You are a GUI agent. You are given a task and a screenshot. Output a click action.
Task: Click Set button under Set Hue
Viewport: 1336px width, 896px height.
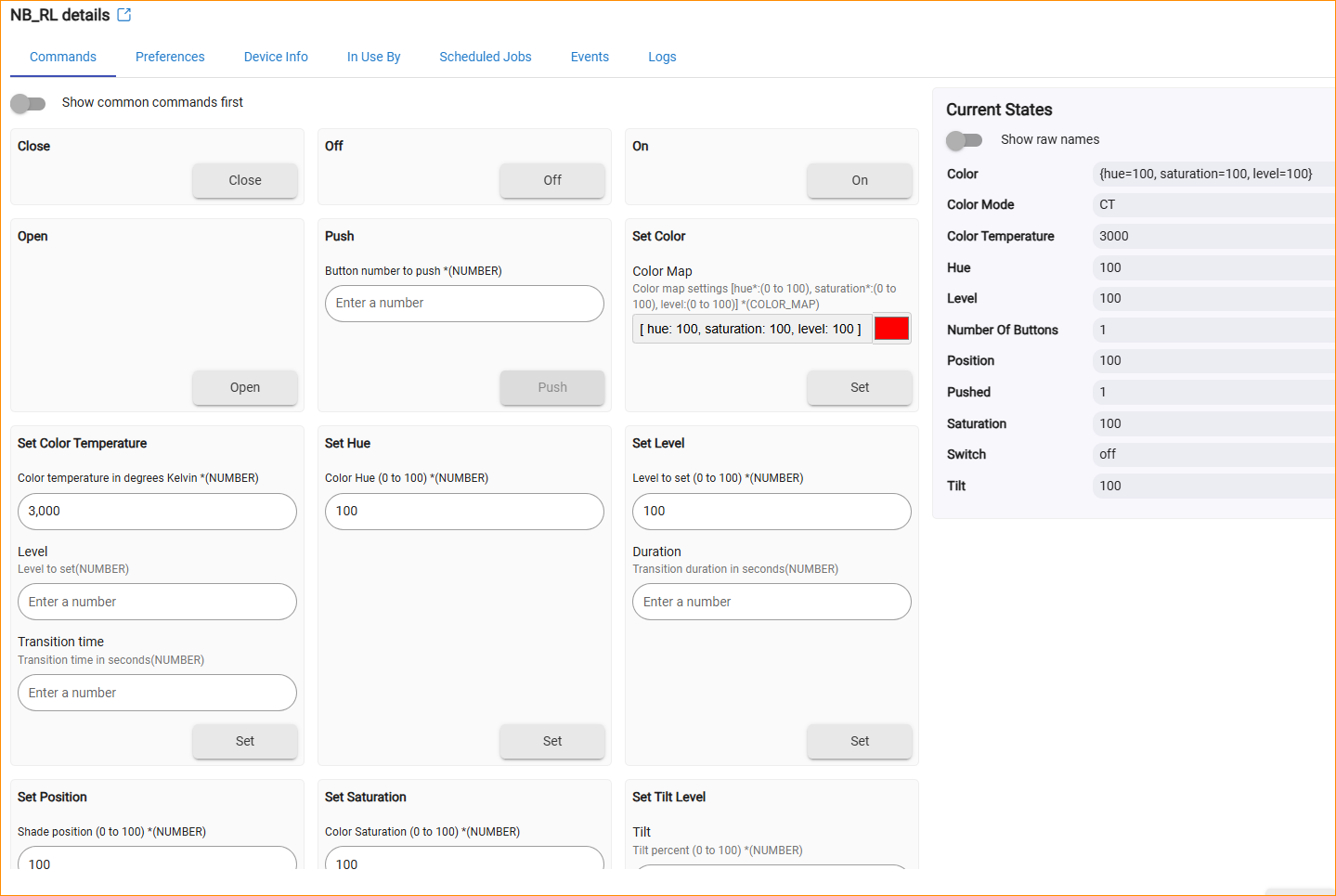(551, 741)
